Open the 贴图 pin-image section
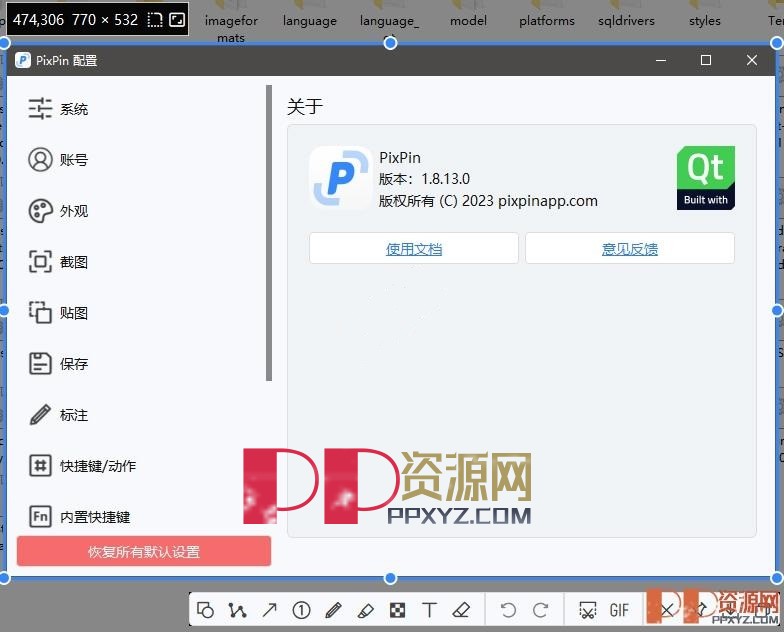784x632 pixels. coord(58,313)
